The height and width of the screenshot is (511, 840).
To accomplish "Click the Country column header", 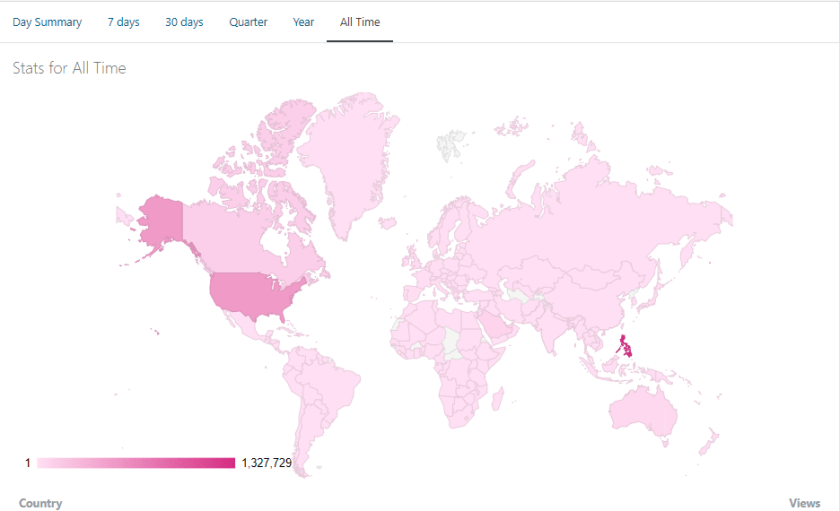I will pos(40,503).
